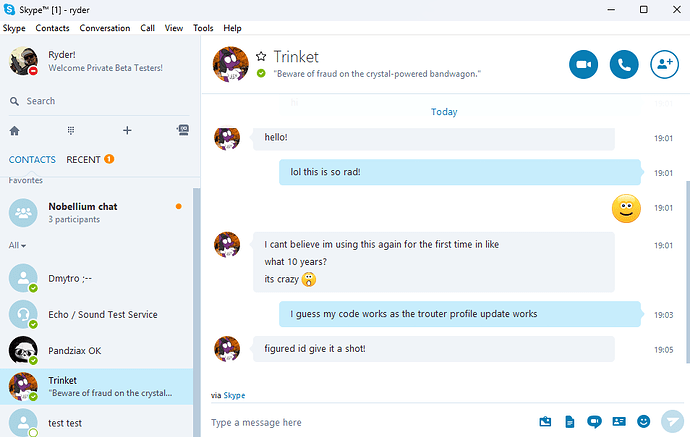Screen dimensions: 690x437
Task: Open the emoticon picker
Action: tap(643, 422)
